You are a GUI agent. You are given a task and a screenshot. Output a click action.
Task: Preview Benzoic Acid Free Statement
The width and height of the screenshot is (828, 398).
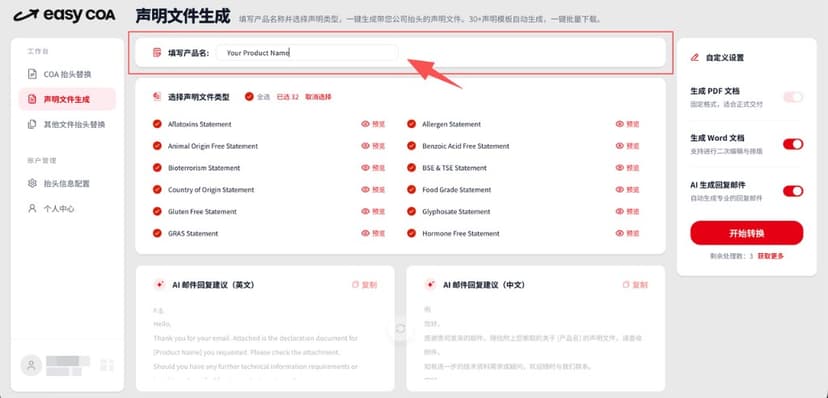click(x=628, y=146)
